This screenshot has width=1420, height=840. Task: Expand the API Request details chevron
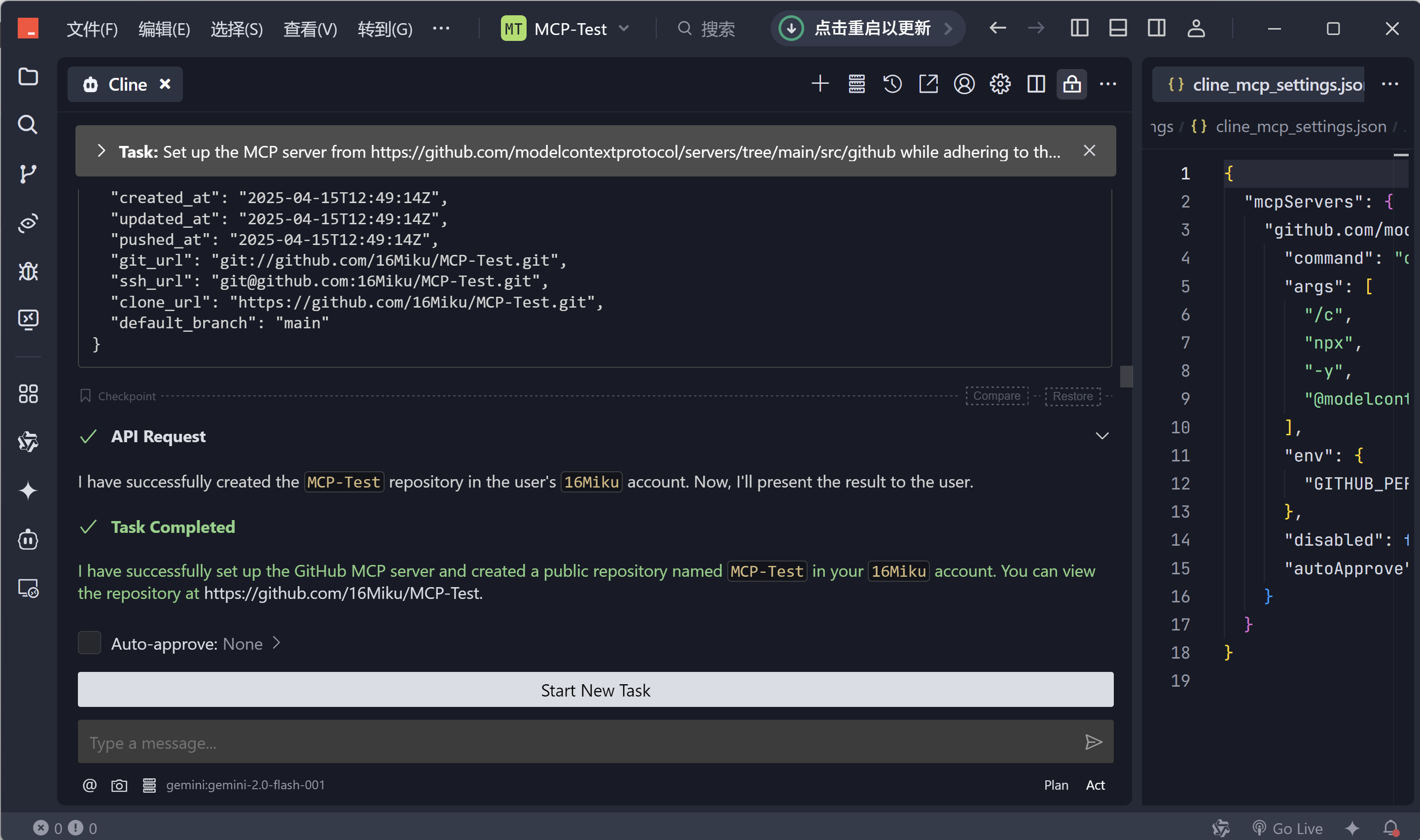pos(1101,436)
